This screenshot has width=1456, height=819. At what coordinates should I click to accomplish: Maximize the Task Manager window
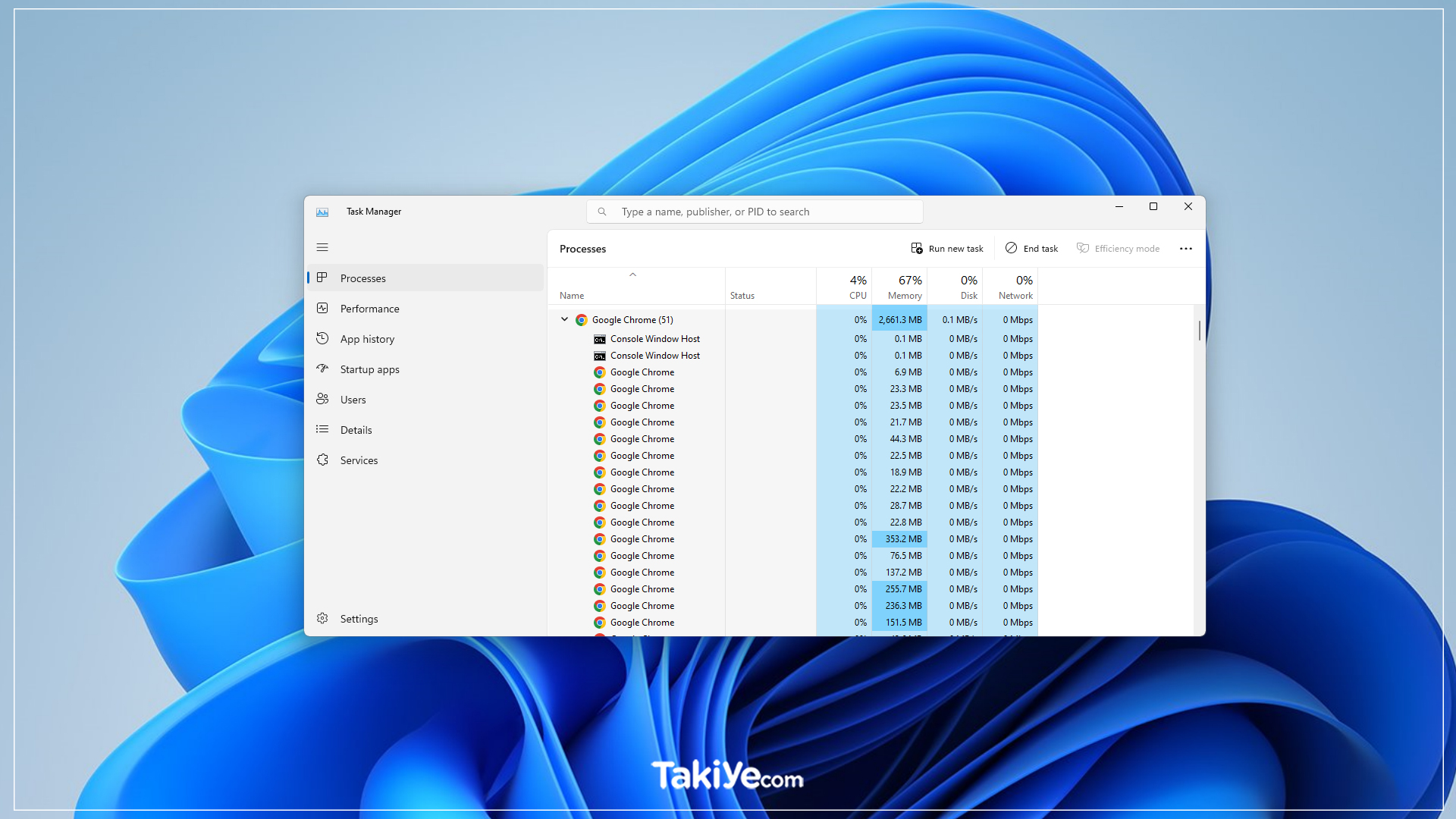coord(1153,206)
